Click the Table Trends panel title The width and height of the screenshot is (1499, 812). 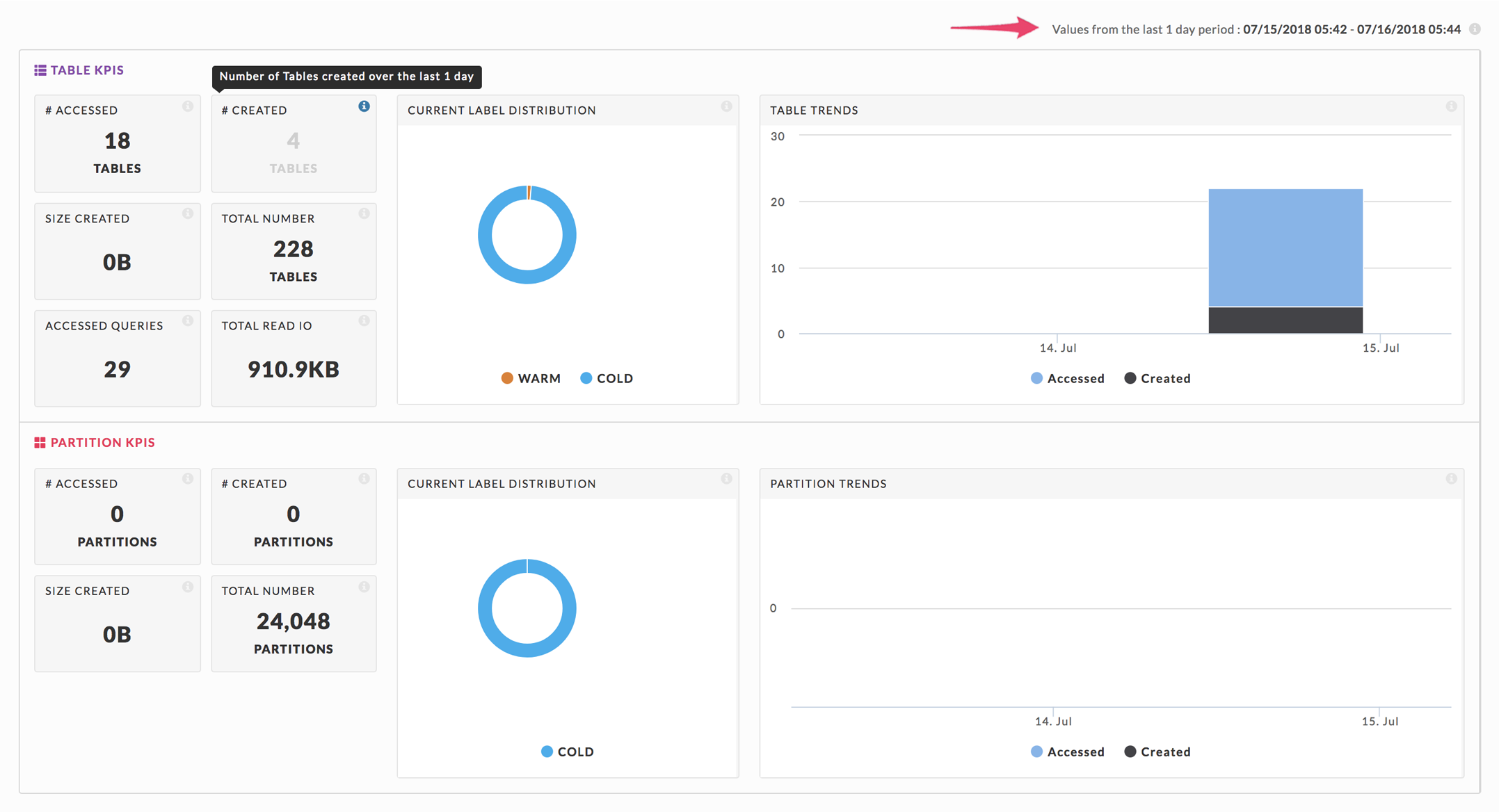tap(814, 111)
